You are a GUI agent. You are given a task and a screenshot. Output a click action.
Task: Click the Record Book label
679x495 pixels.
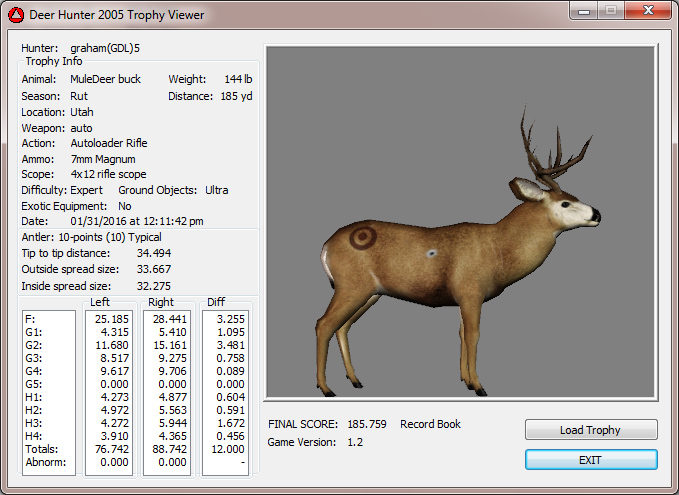[430, 424]
